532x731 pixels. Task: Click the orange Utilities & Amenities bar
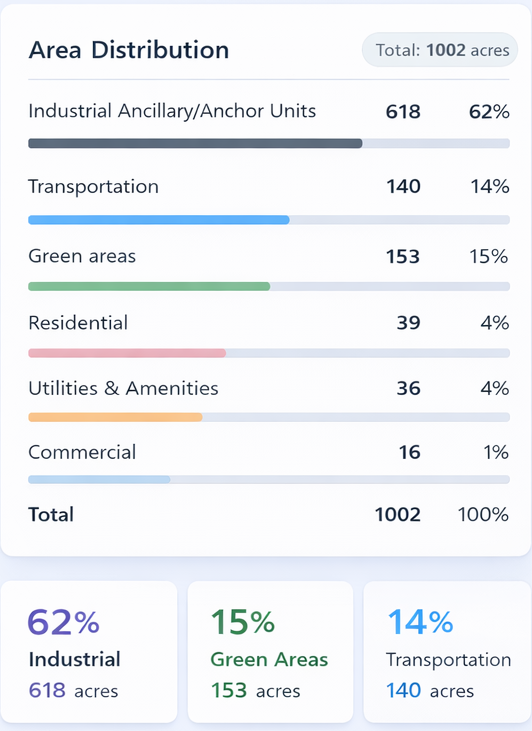click(x=116, y=417)
